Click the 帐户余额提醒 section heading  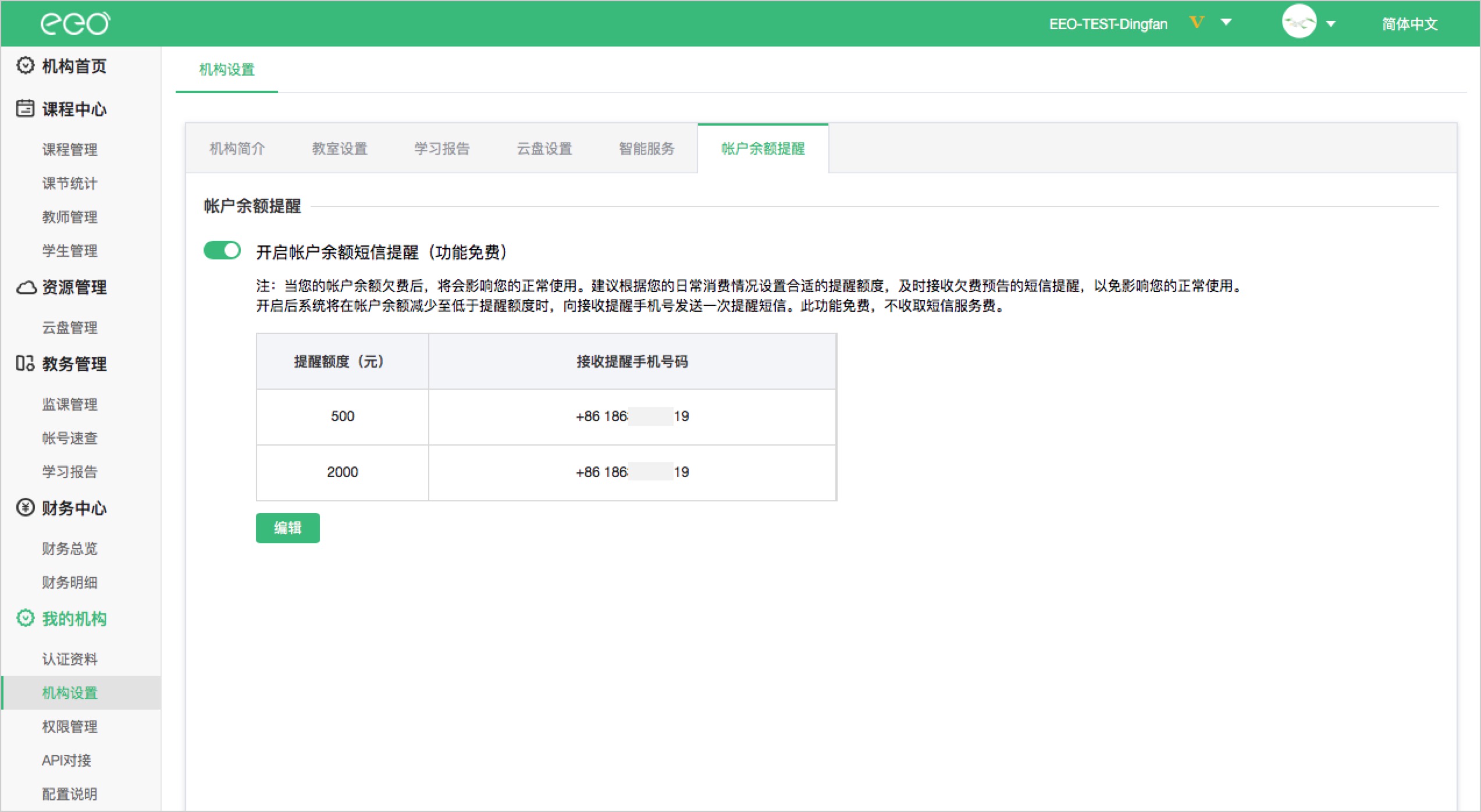[252, 206]
